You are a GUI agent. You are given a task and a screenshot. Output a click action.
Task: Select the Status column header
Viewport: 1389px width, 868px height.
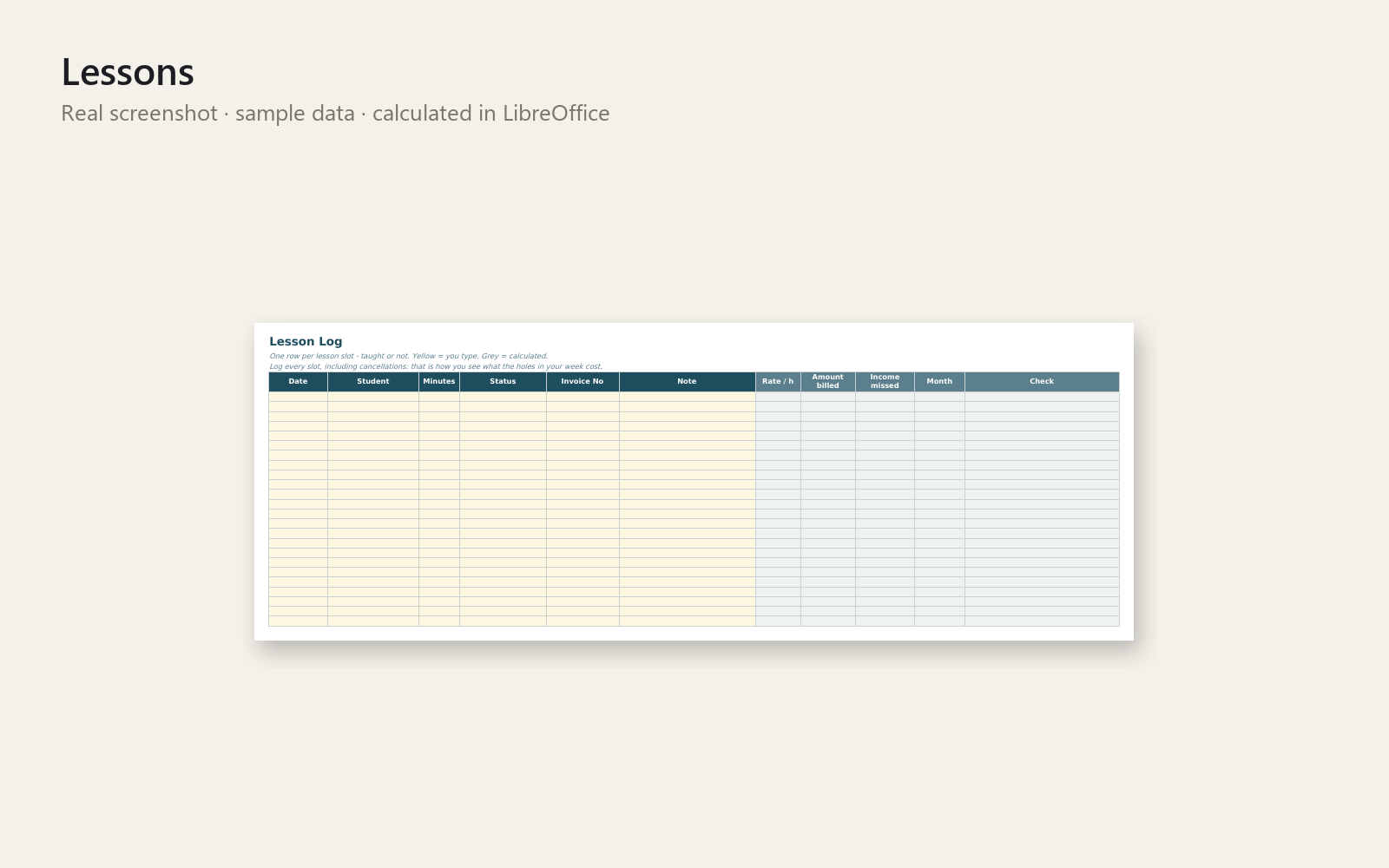coord(503,382)
